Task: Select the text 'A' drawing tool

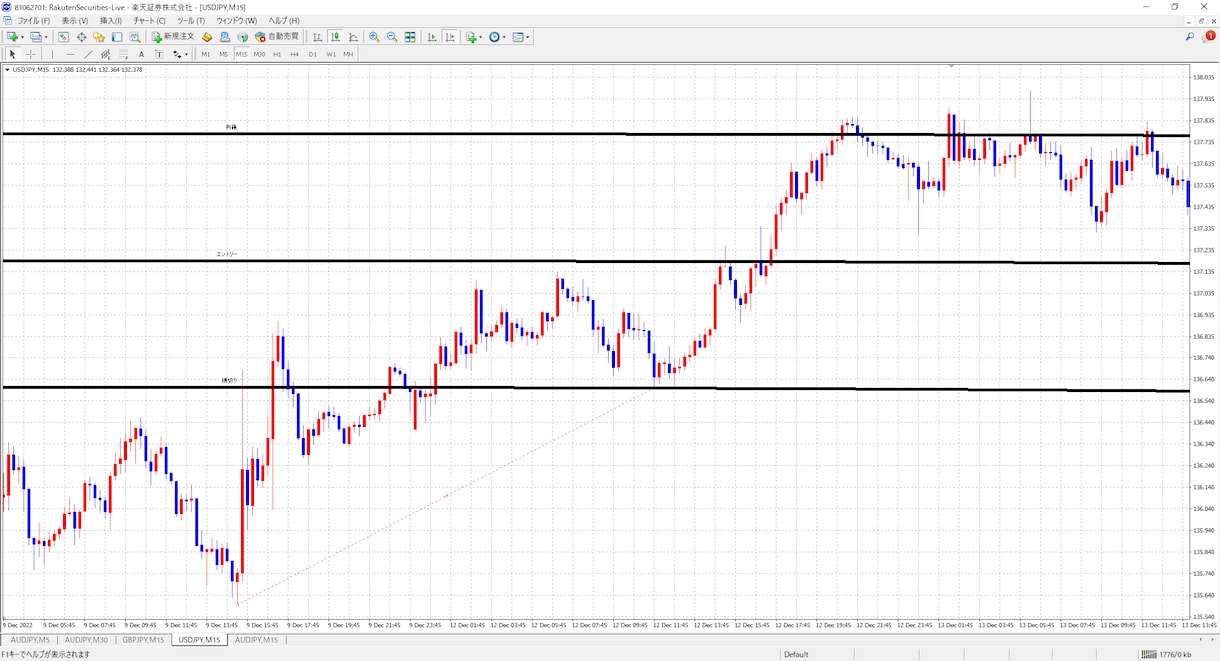Action: [x=142, y=54]
